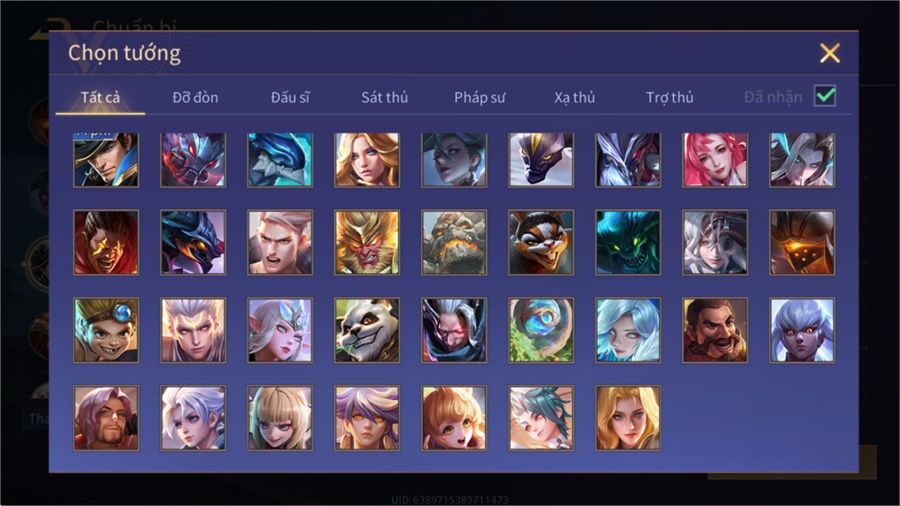Switch to the Trợ thủ tab
The height and width of the screenshot is (506, 900).
click(x=670, y=98)
